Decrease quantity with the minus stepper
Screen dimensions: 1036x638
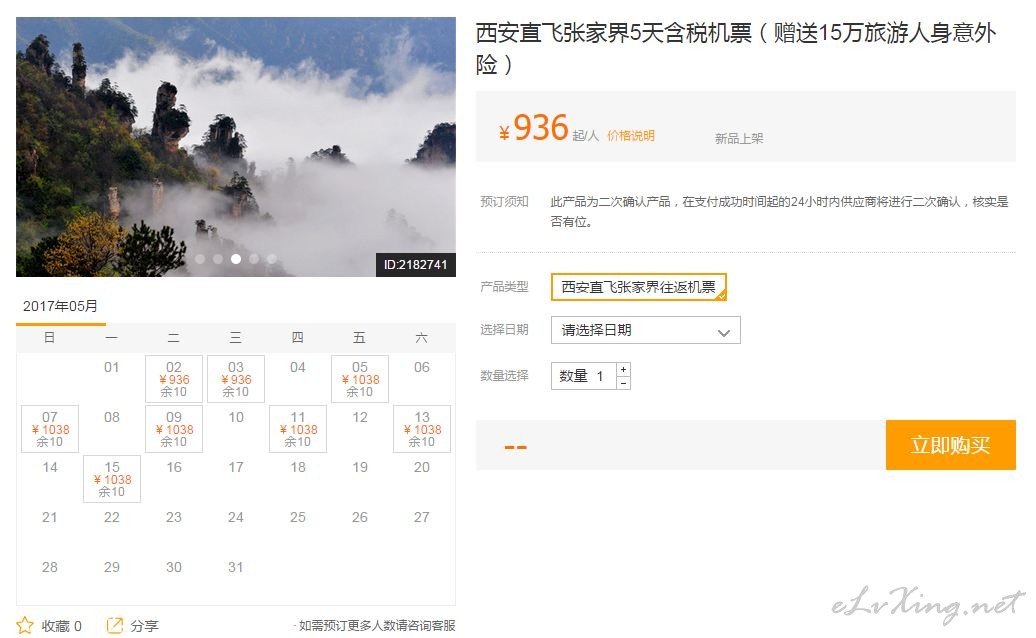tap(623, 383)
